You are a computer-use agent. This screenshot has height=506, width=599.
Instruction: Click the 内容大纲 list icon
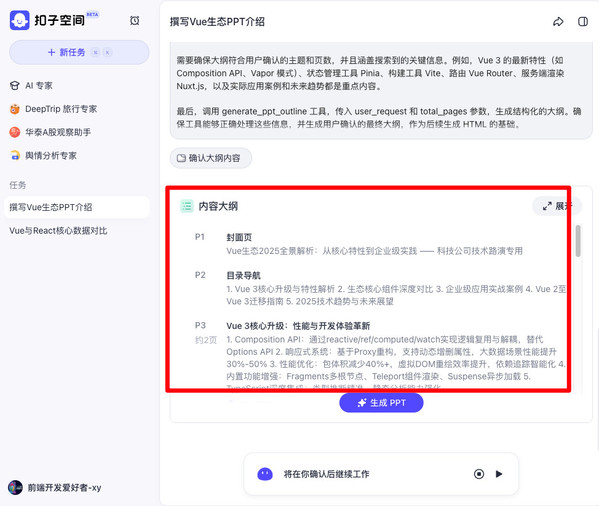pyautogui.click(x=187, y=206)
